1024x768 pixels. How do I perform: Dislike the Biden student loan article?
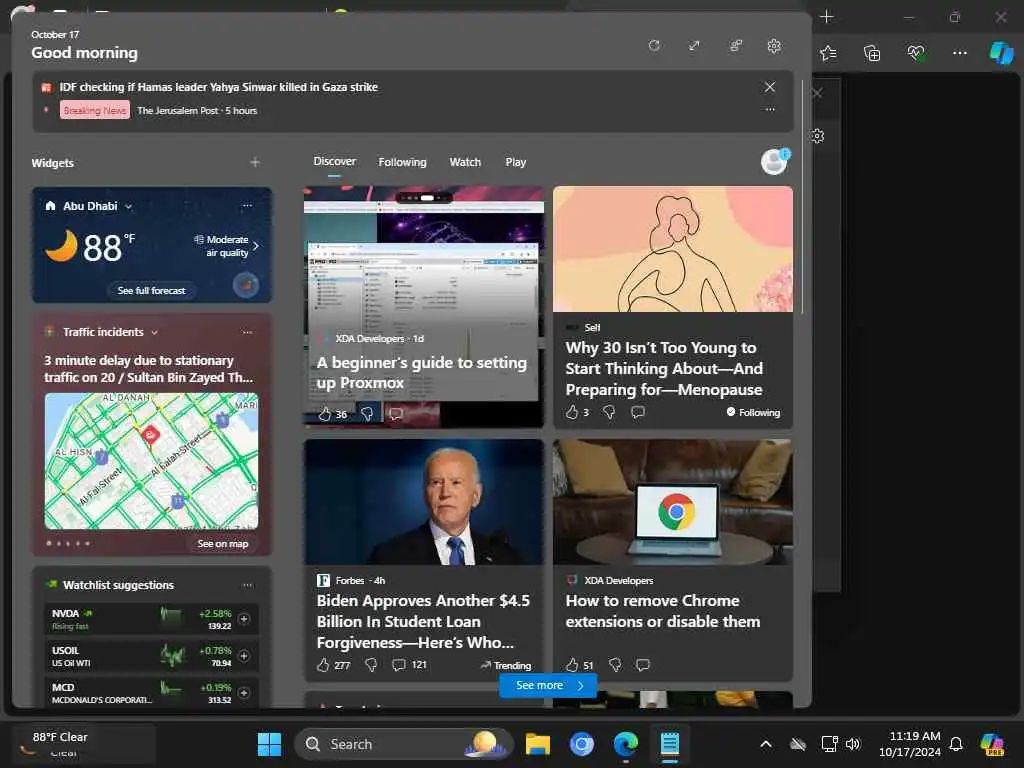(371, 665)
